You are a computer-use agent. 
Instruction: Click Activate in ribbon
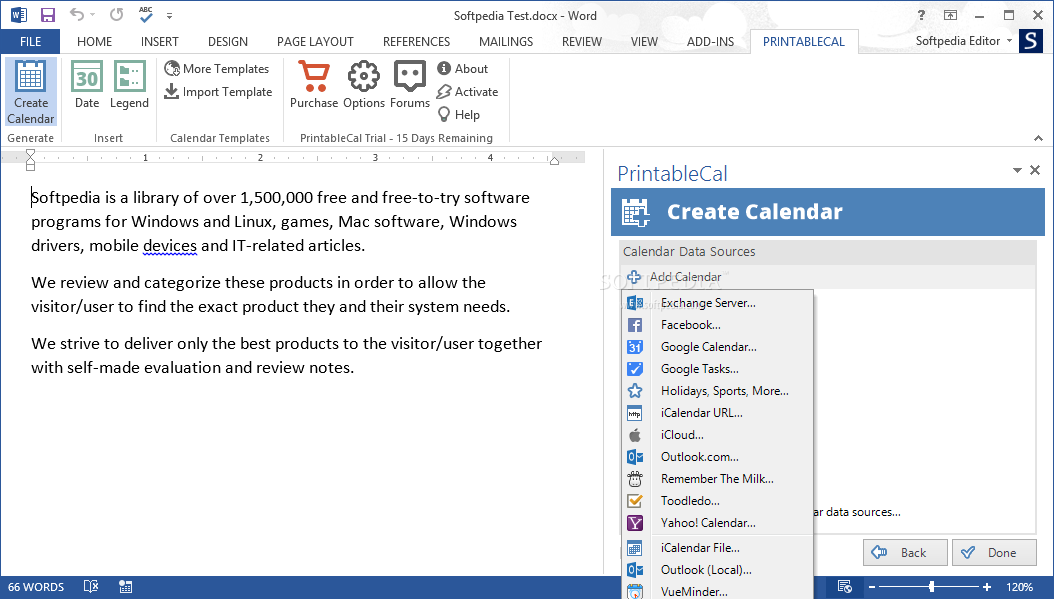click(467, 91)
